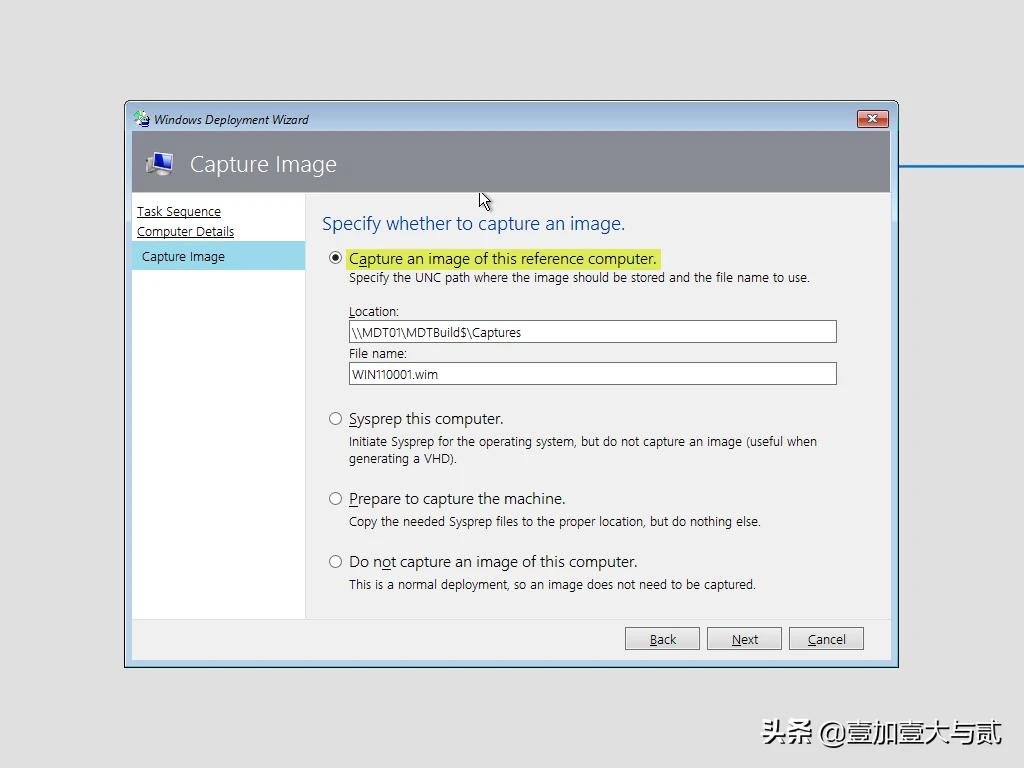This screenshot has height=768, width=1024.
Task: Go back with the Back button
Action: pos(662,639)
